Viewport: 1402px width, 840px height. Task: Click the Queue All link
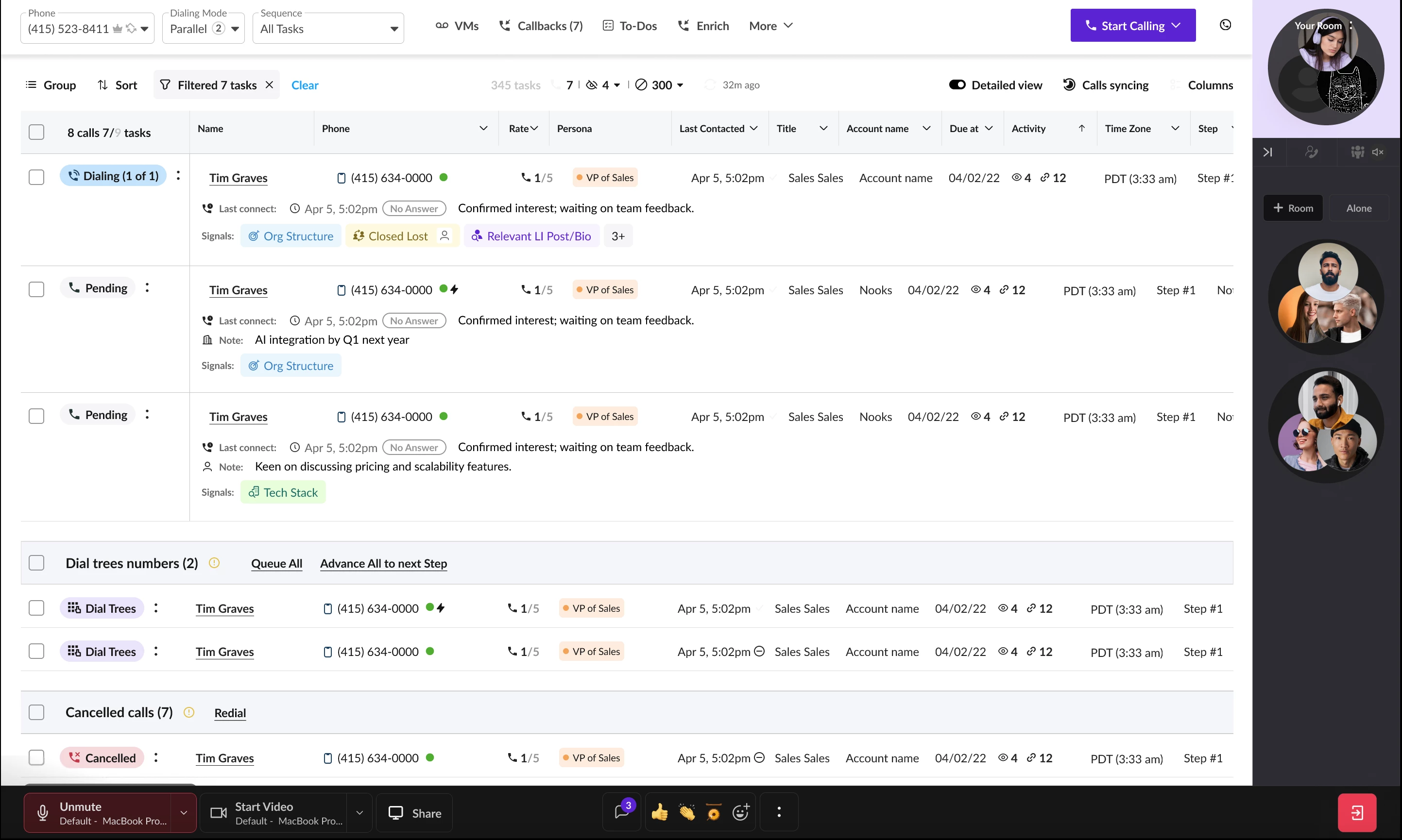pos(276,563)
